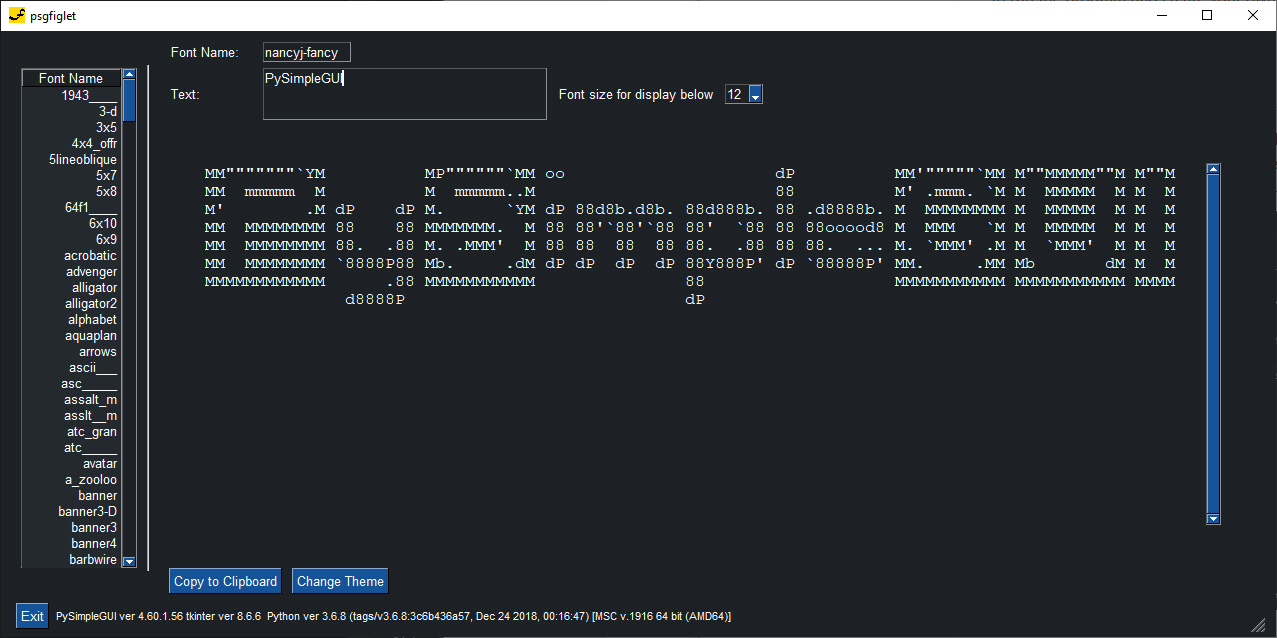Click font list scrollbar up arrow
This screenshot has width=1277, height=638.
tap(129, 75)
